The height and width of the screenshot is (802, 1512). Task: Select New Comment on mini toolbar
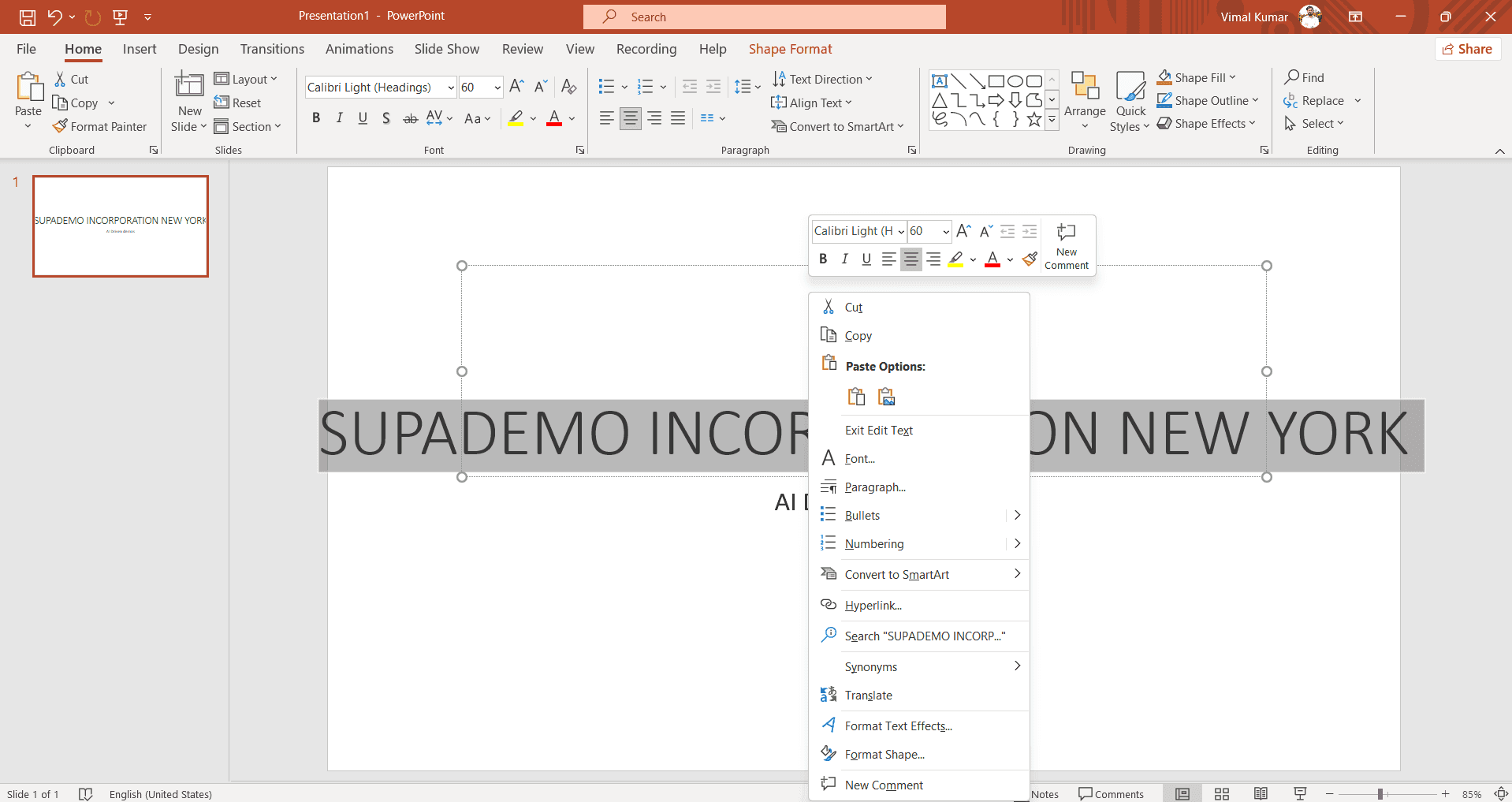[x=1065, y=245]
